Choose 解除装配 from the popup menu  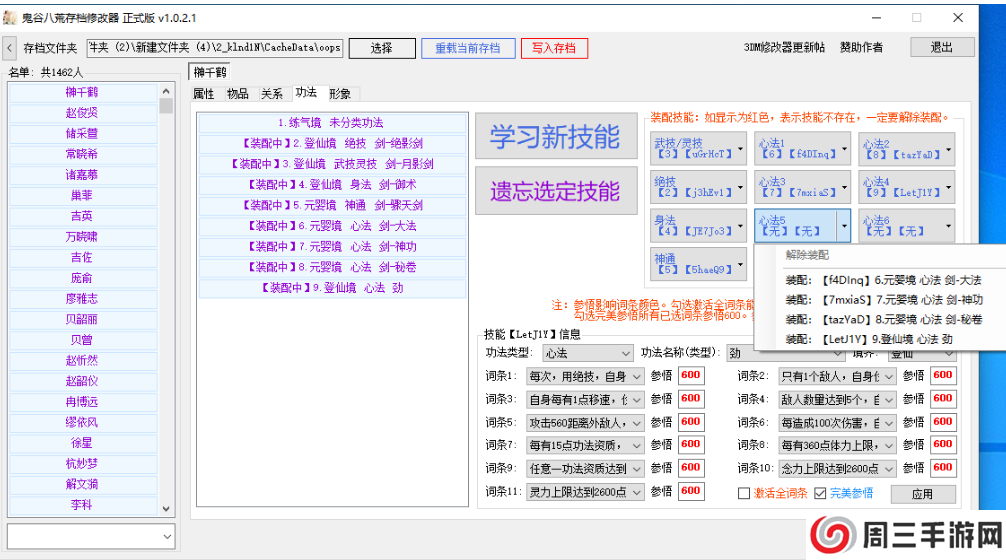[807, 255]
